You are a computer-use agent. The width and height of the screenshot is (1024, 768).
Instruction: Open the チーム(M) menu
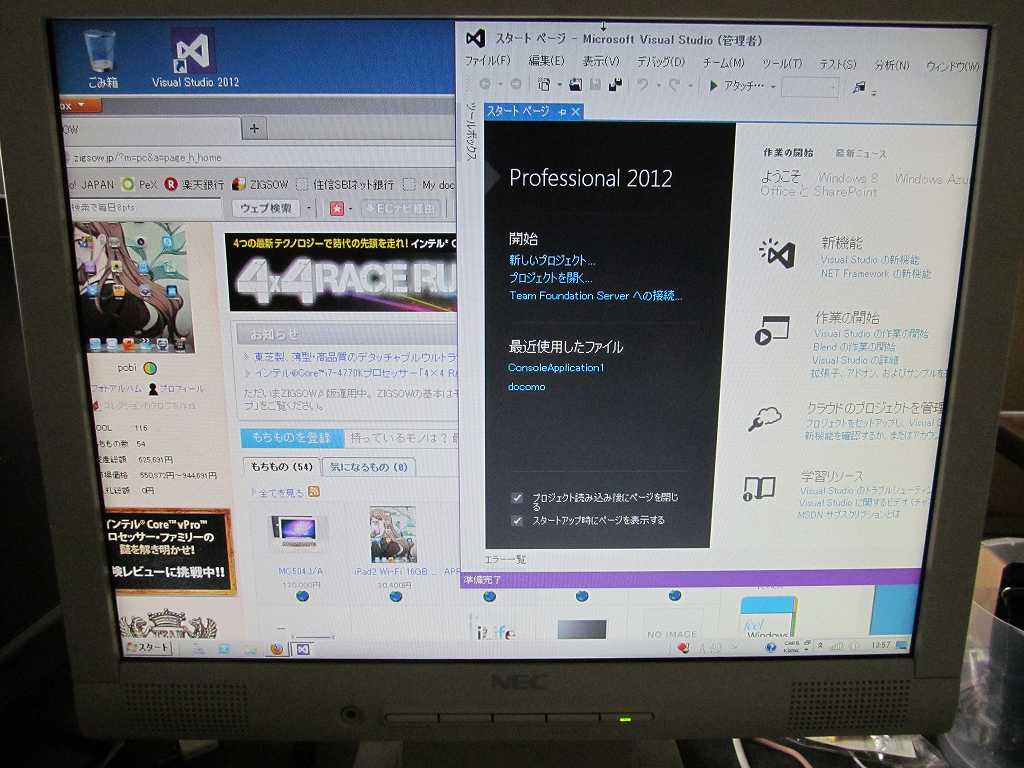(x=723, y=63)
